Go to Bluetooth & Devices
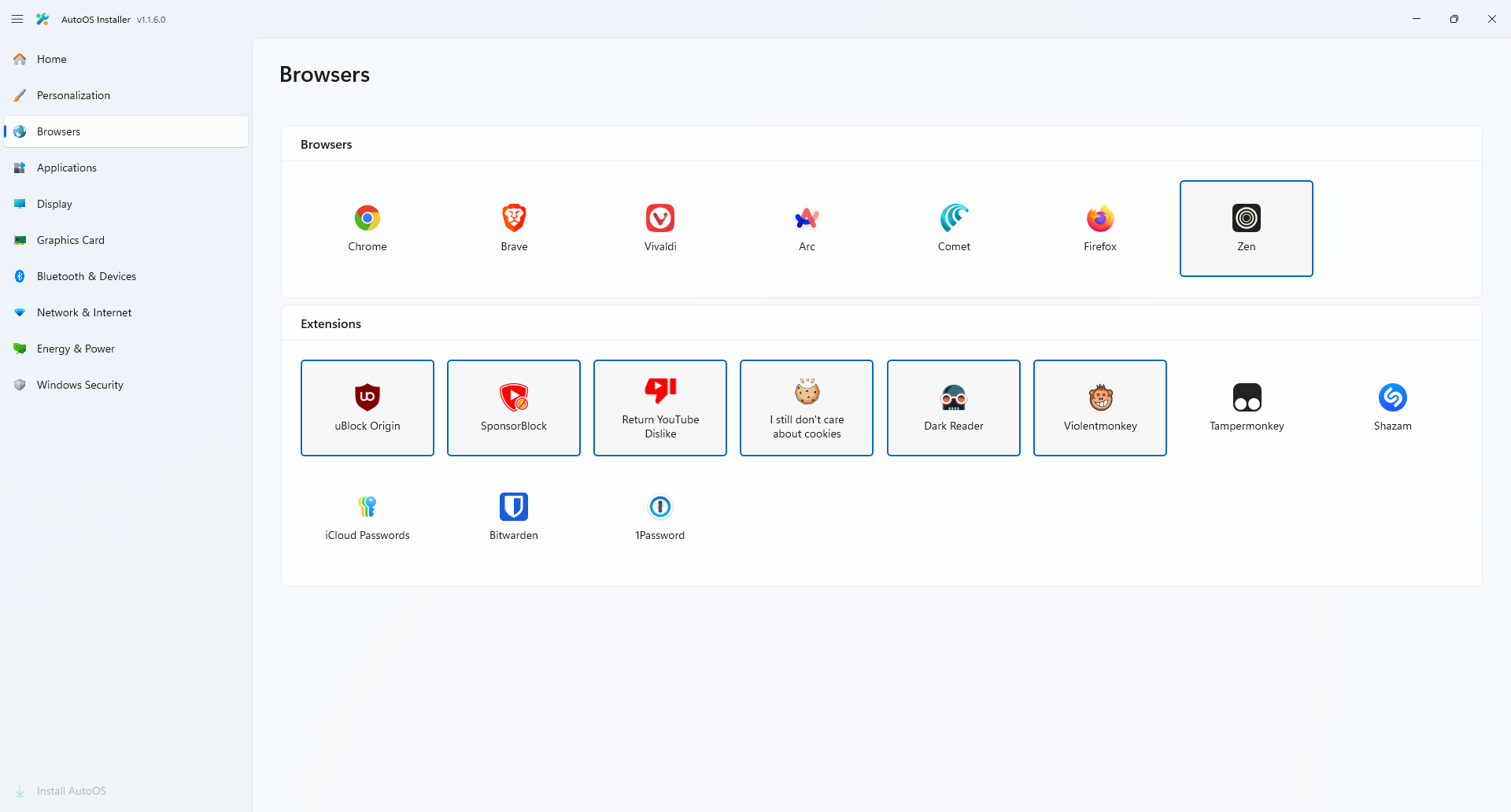Image resolution: width=1511 pixels, height=812 pixels. [126, 276]
